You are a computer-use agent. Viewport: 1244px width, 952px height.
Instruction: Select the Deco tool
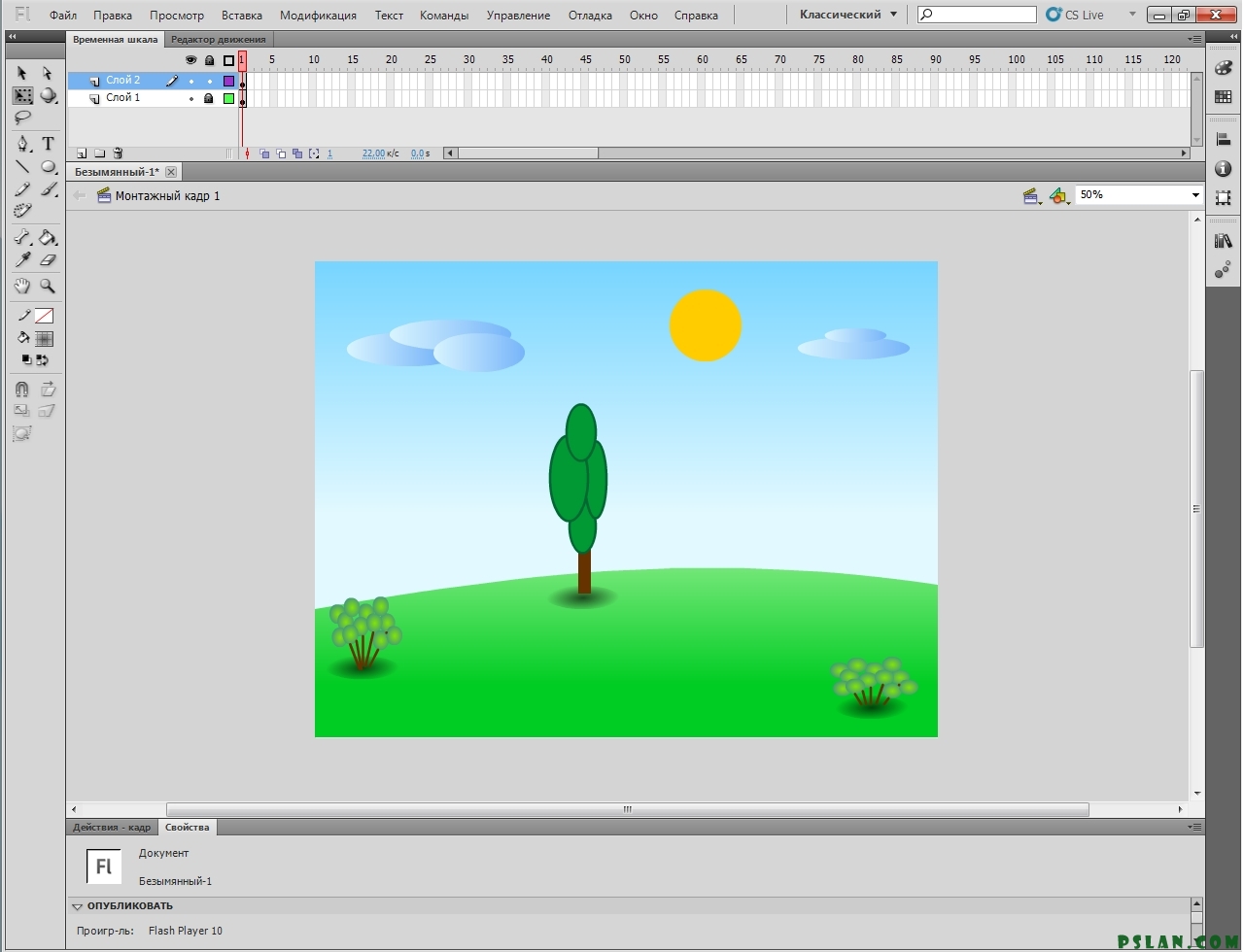click(x=22, y=211)
